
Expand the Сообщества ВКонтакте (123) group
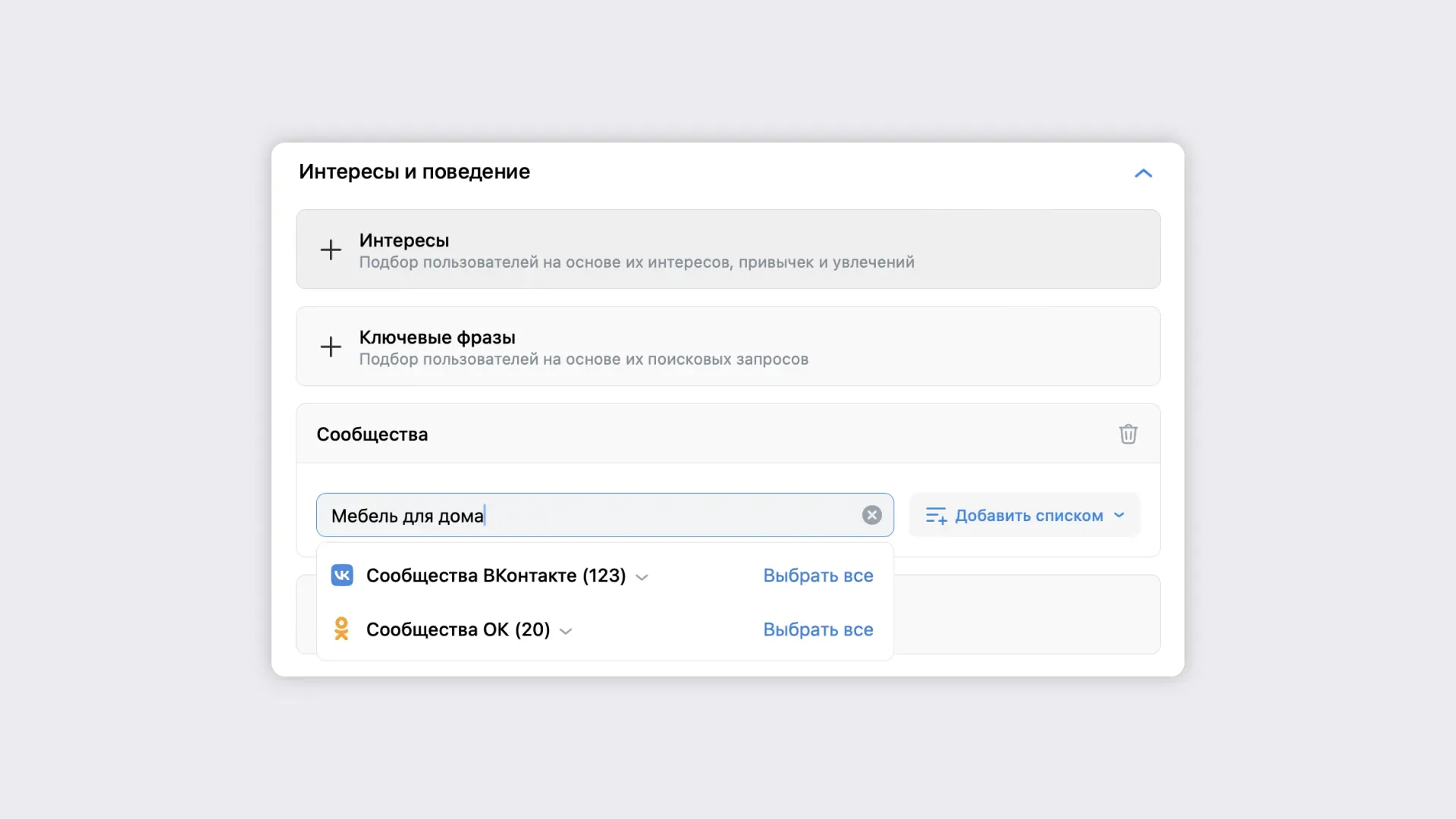(642, 577)
